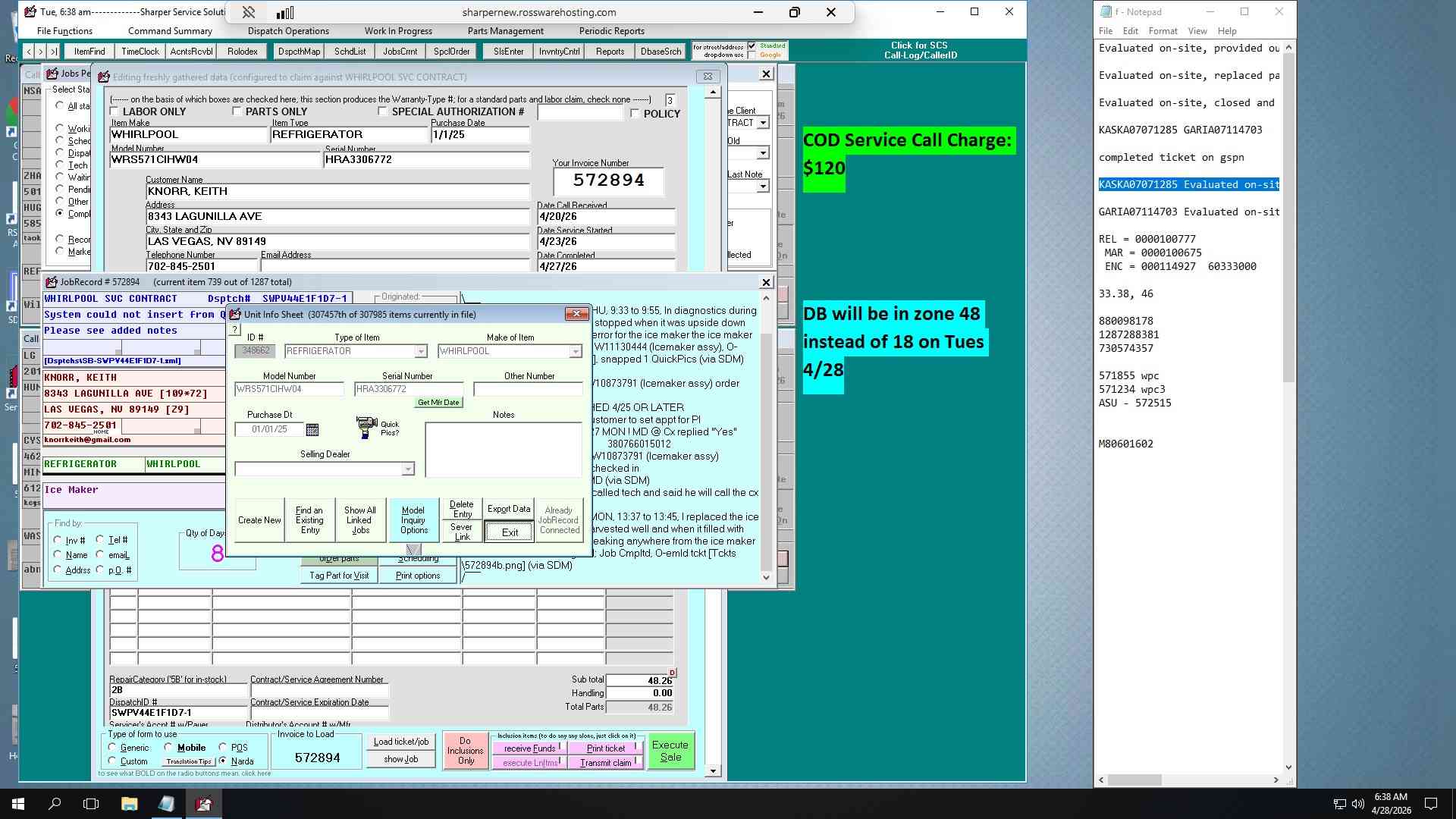Open the taskbar search magnifier
Image resolution: width=1456 pixels, height=819 pixels.
(x=55, y=803)
